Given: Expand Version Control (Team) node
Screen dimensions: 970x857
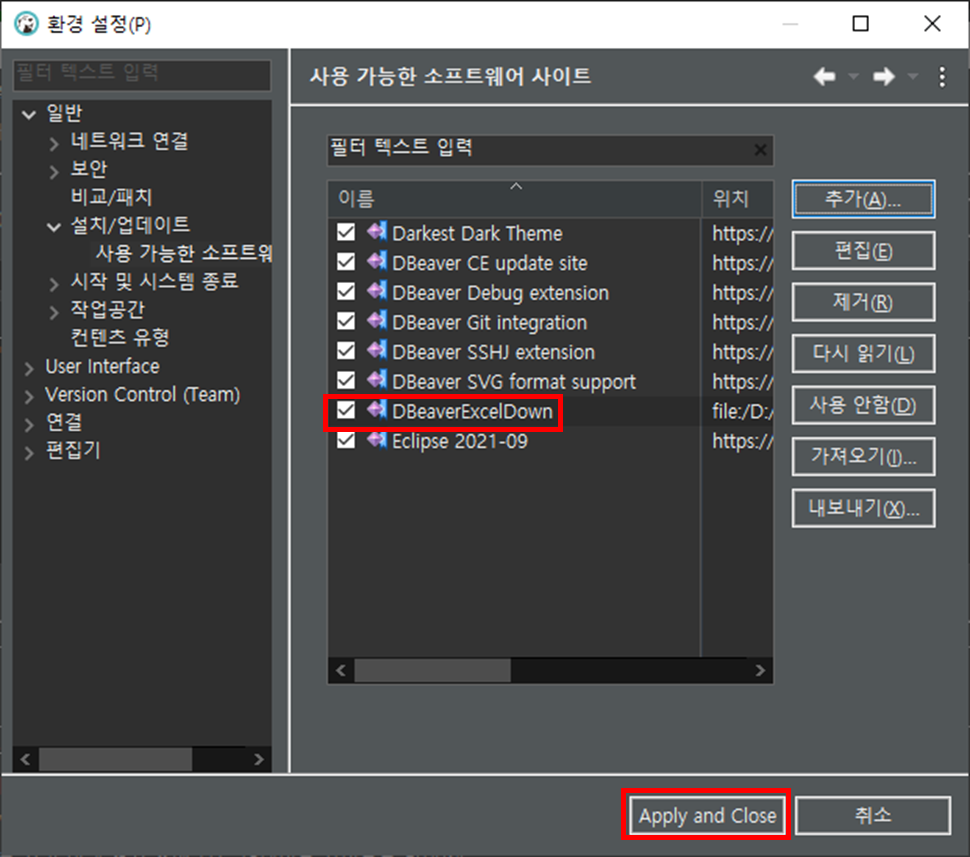Looking at the screenshot, I should pos(29,396).
